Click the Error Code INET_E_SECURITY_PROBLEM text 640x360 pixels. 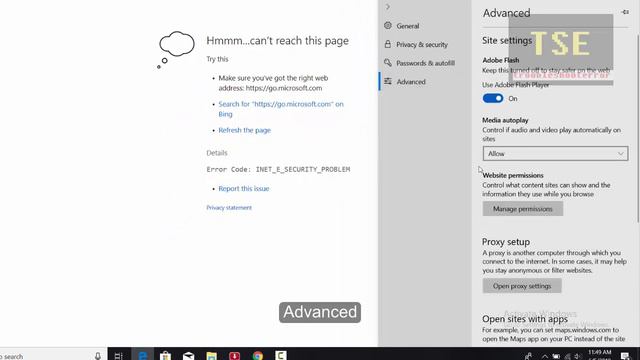pos(278,169)
